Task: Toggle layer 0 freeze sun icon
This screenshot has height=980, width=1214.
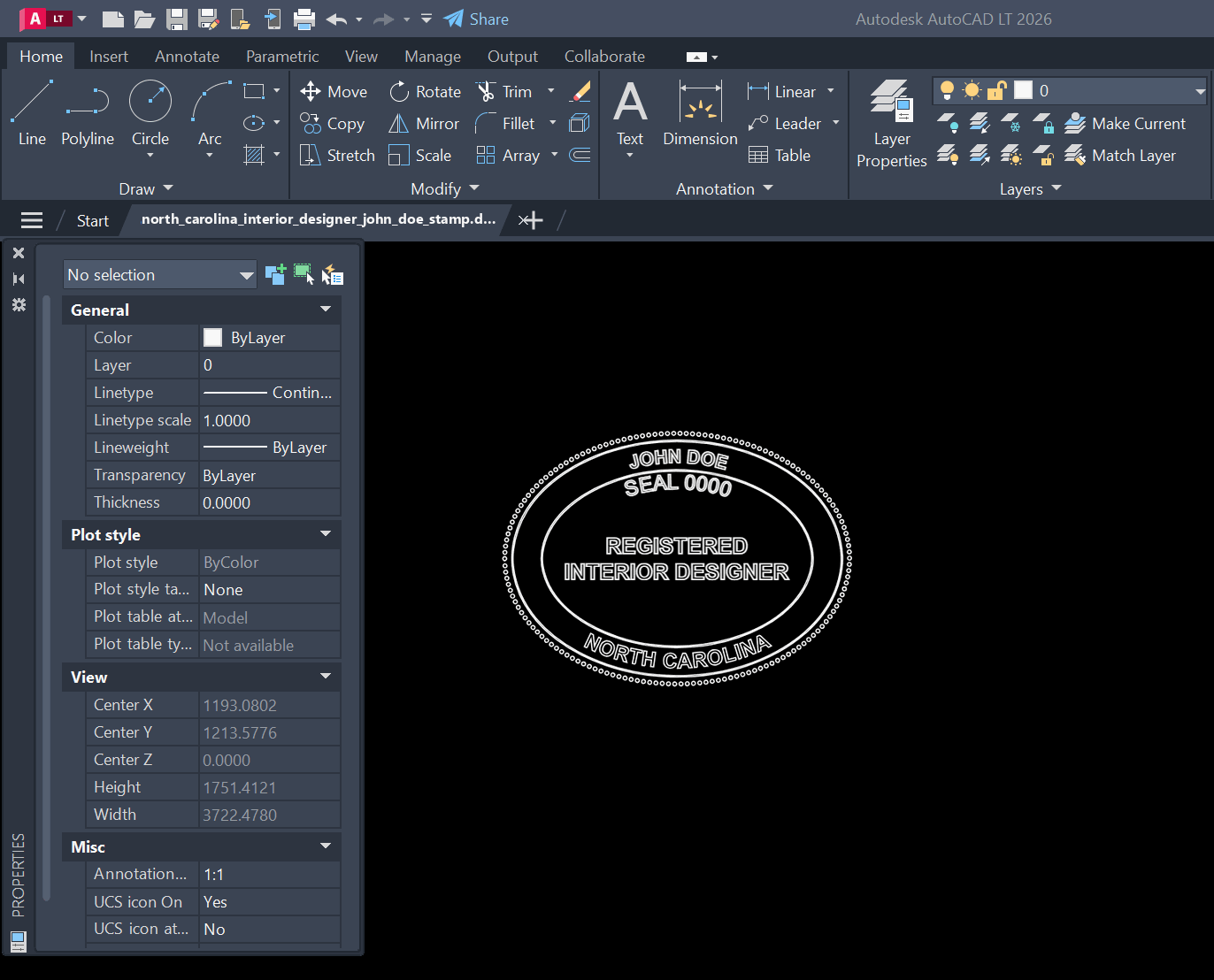Action: tap(972, 90)
